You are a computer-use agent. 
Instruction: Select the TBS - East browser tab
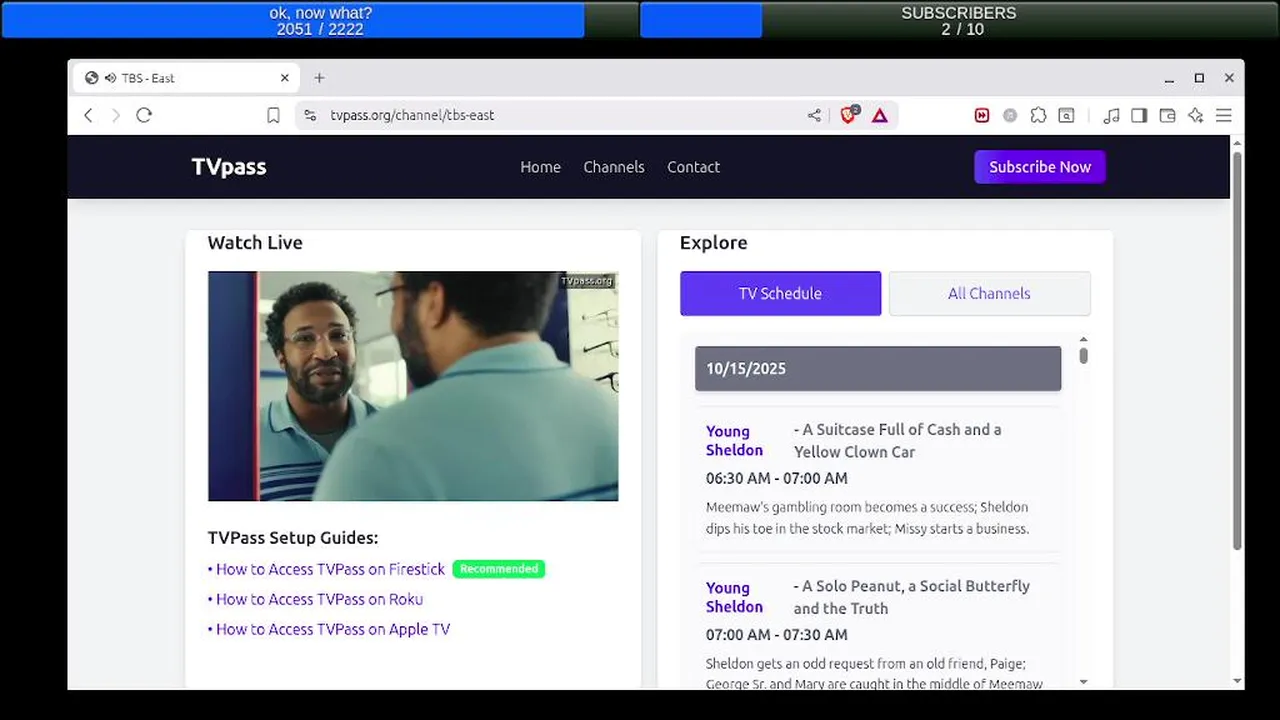(186, 78)
